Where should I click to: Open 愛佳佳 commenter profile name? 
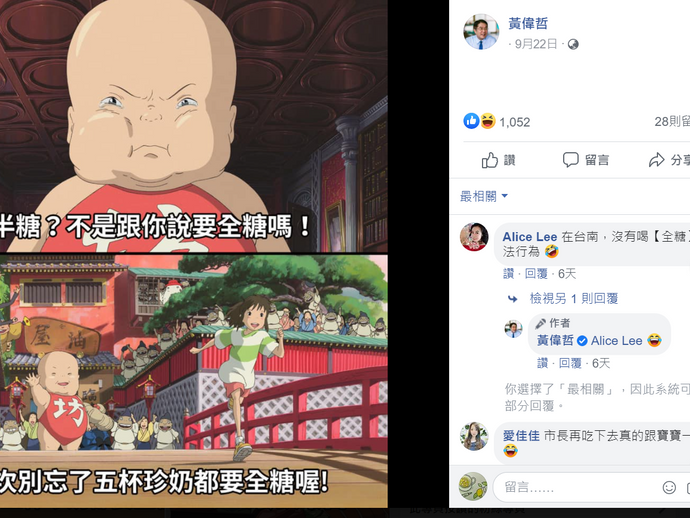click(x=521, y=436)
